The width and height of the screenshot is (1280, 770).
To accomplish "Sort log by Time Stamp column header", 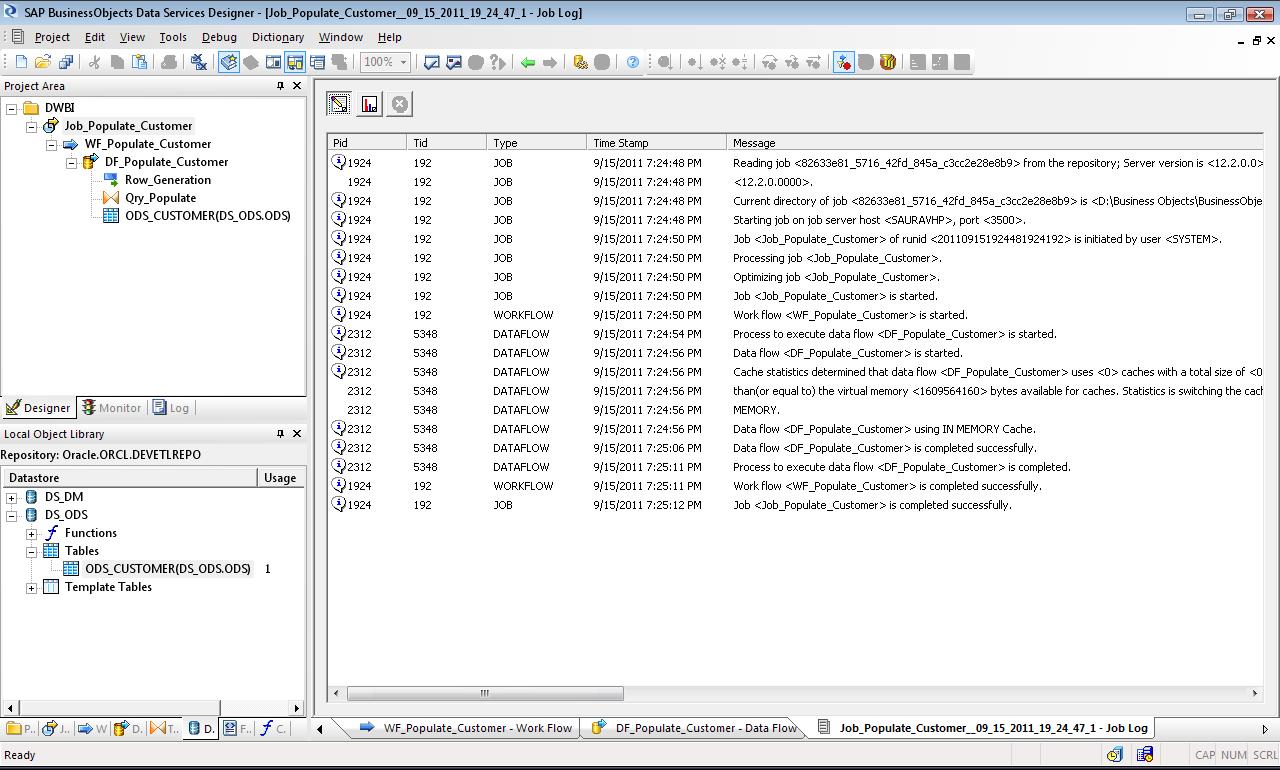I will [656, 143].
